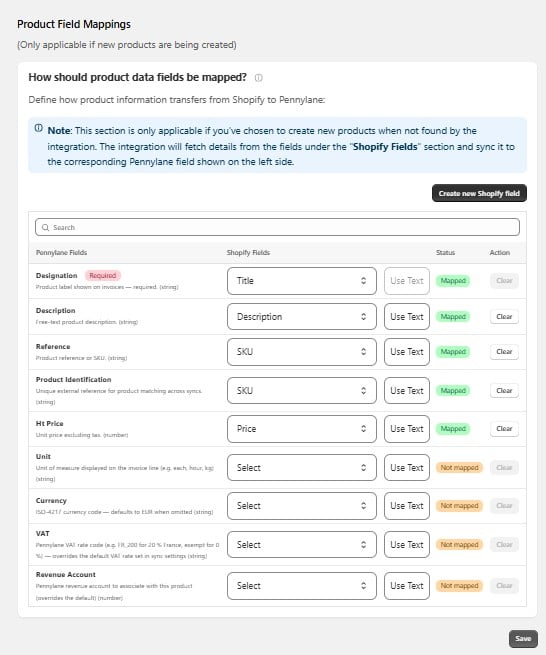Open the Description row Shopify field dropdown
Screen dimensions: 546x655
tap(302, 317)
